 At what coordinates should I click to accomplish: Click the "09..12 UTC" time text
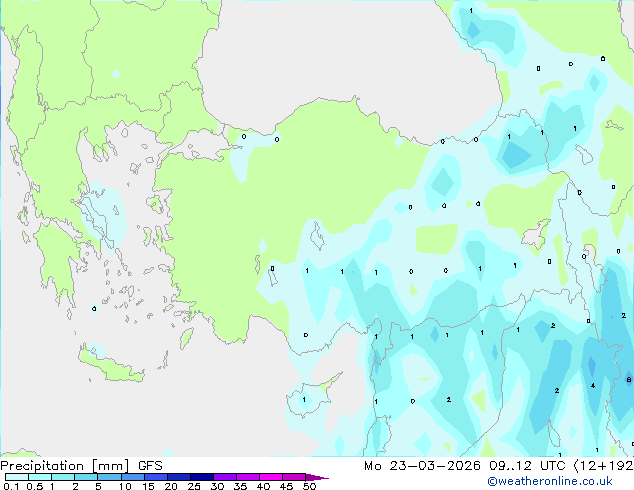(527, 466)
